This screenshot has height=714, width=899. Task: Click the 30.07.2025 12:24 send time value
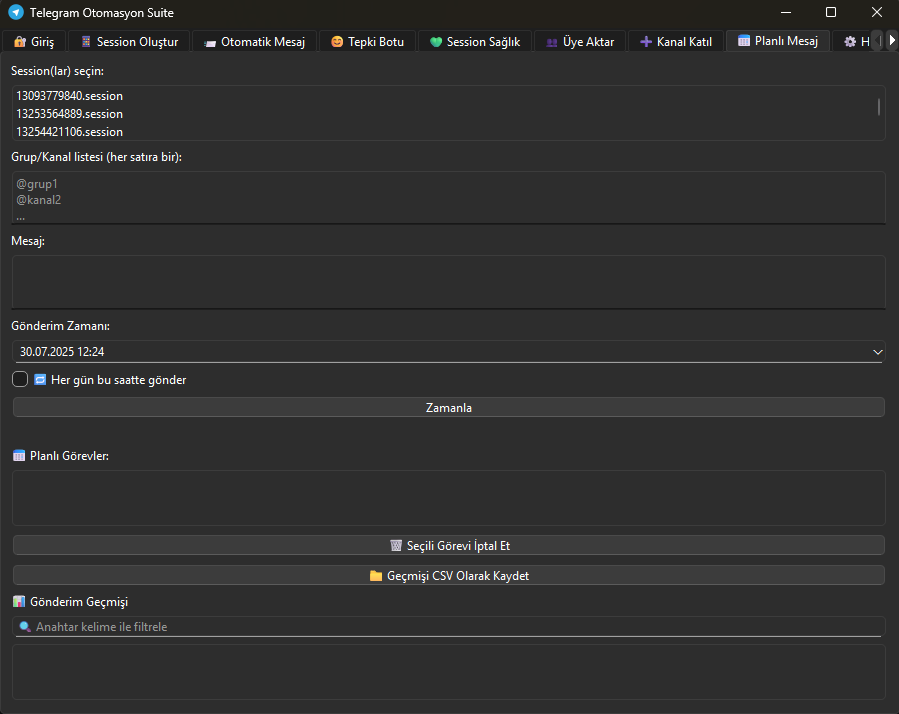tap(62, 352)
